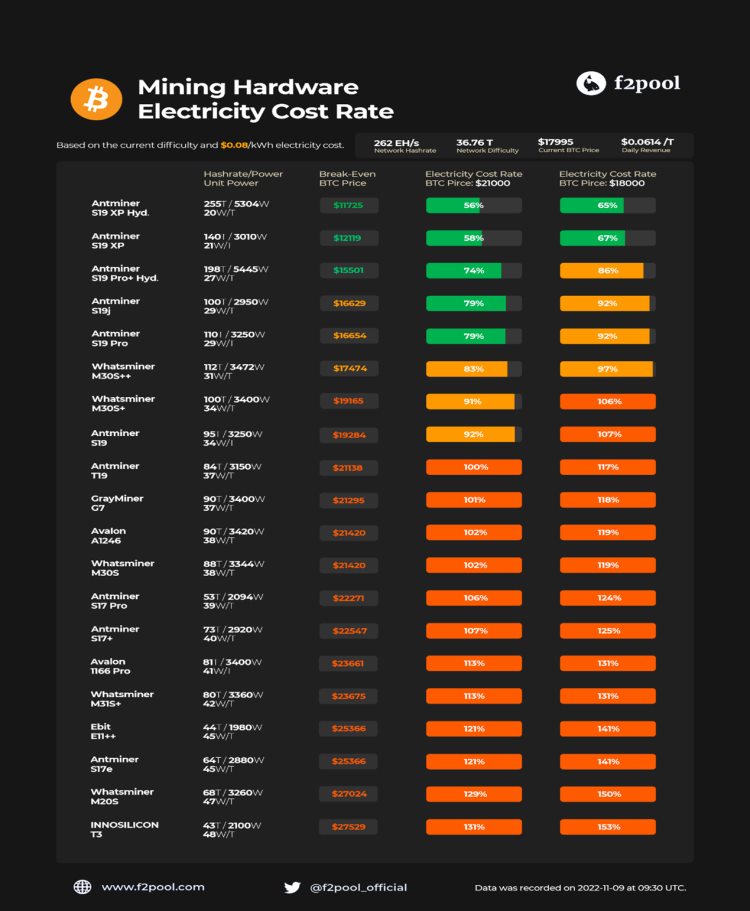Select the Whatsminer M30S++ row label
The height and width of the screenshot is (911, 750).
[123, 372]
